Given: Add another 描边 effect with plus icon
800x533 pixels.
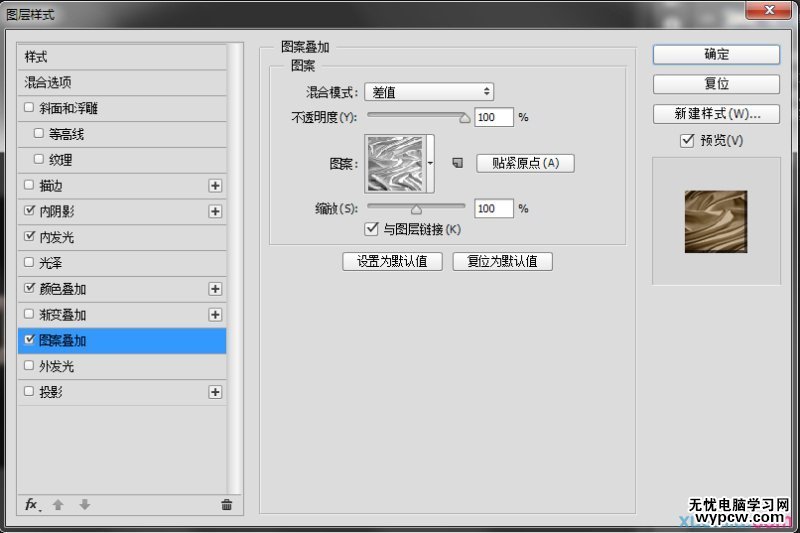Looking at the screenshot, I should 215,186.
